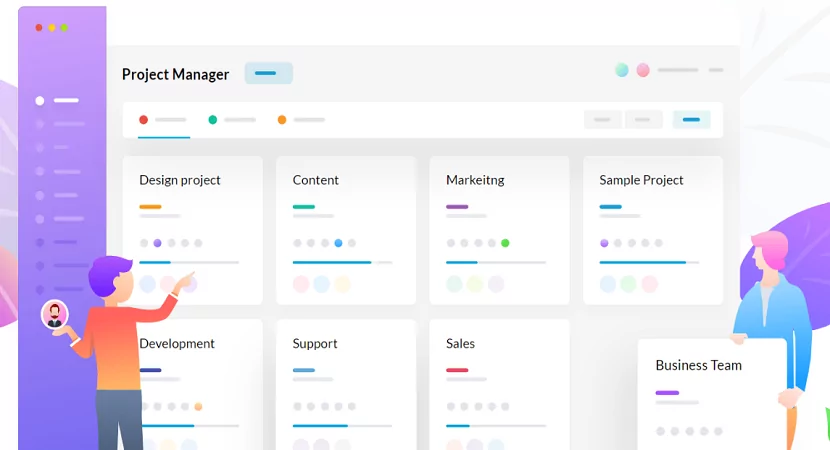Screen dimensions: 830x450
Task: Click the blue button beside Project Manager title
Action: [x=268, y=73]
